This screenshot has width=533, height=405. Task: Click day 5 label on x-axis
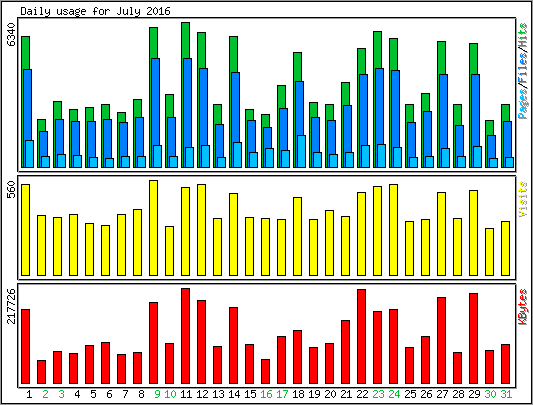93,394
